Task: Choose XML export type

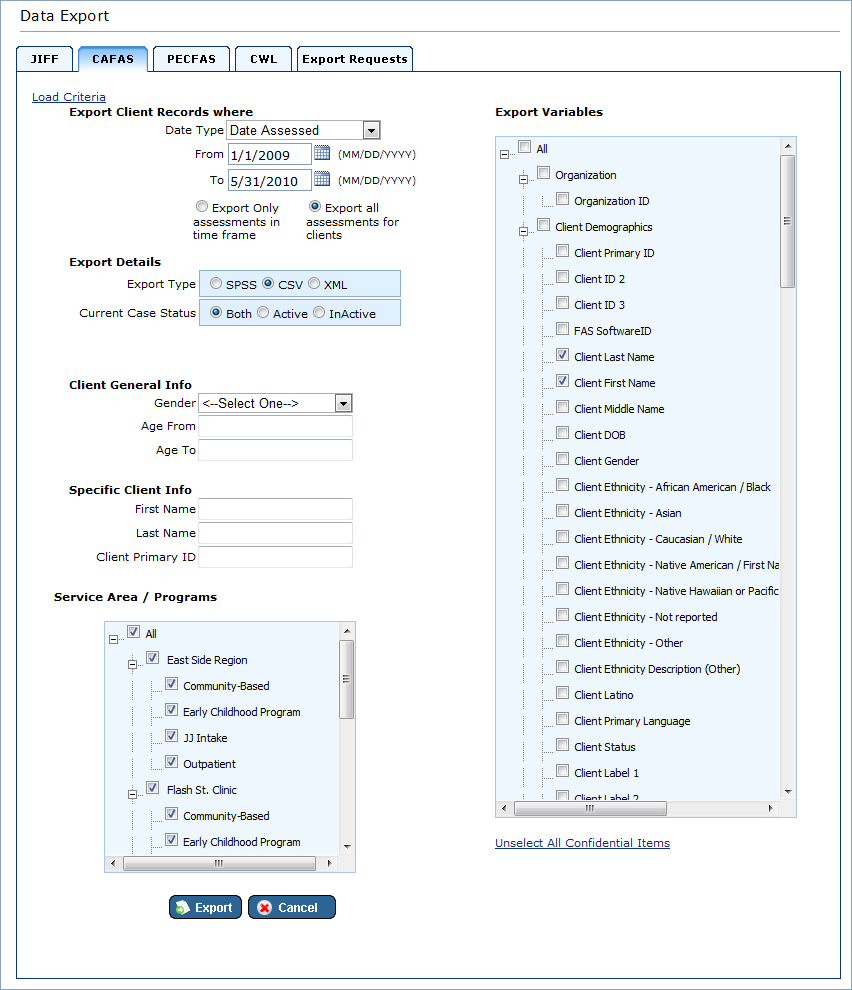Action: pyautogui.click(x=314, y=283)
